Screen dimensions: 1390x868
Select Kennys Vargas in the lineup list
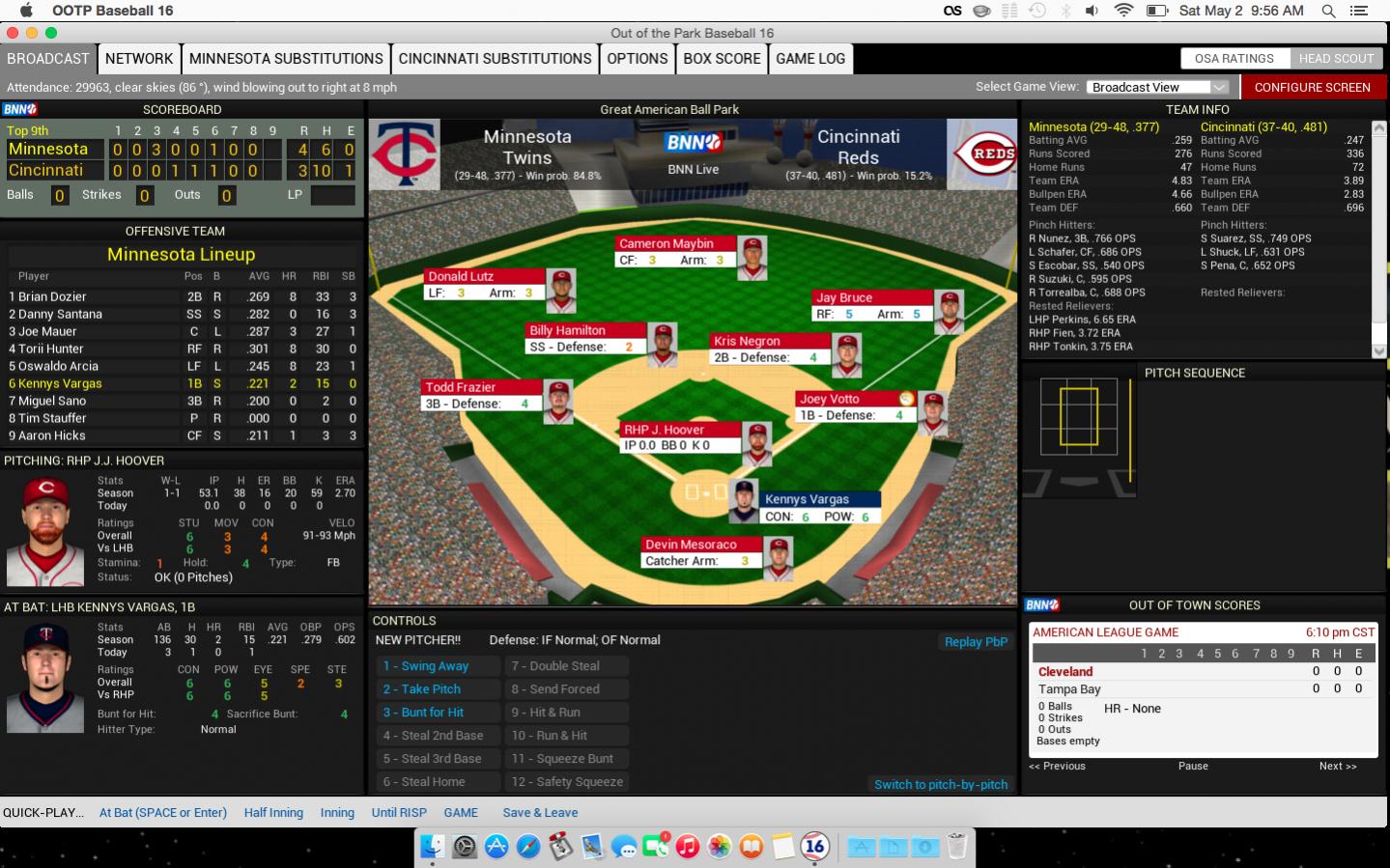click(55, 383)
